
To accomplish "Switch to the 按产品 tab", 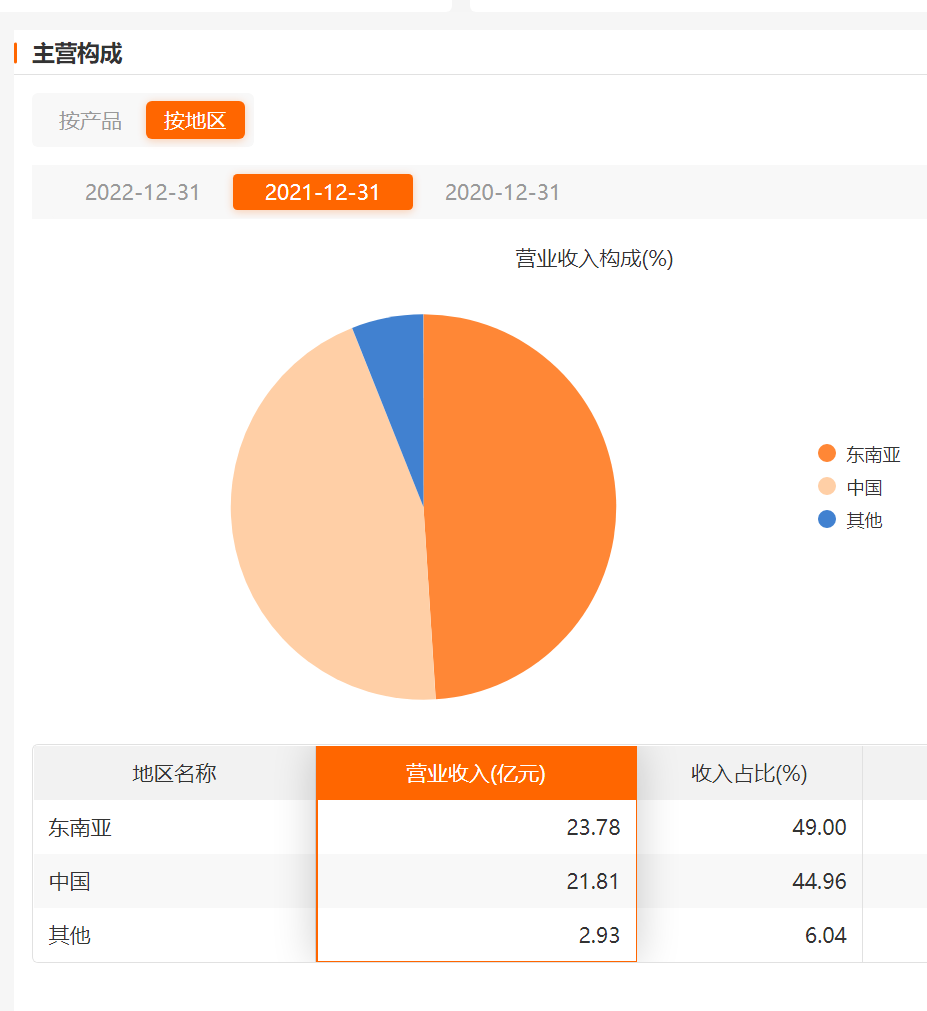I will point(90,121).
